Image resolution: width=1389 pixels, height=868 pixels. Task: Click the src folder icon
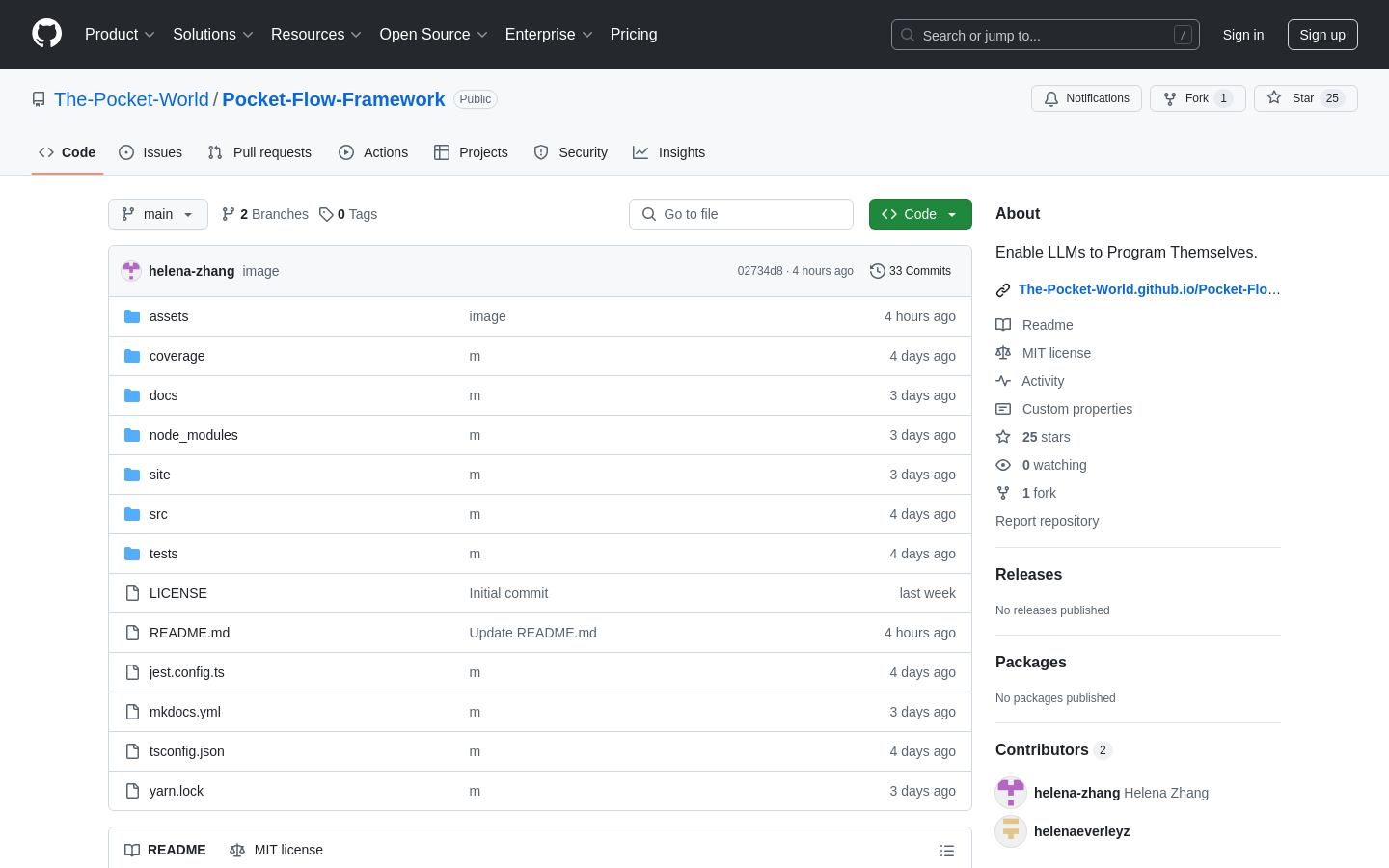(132, 514)
